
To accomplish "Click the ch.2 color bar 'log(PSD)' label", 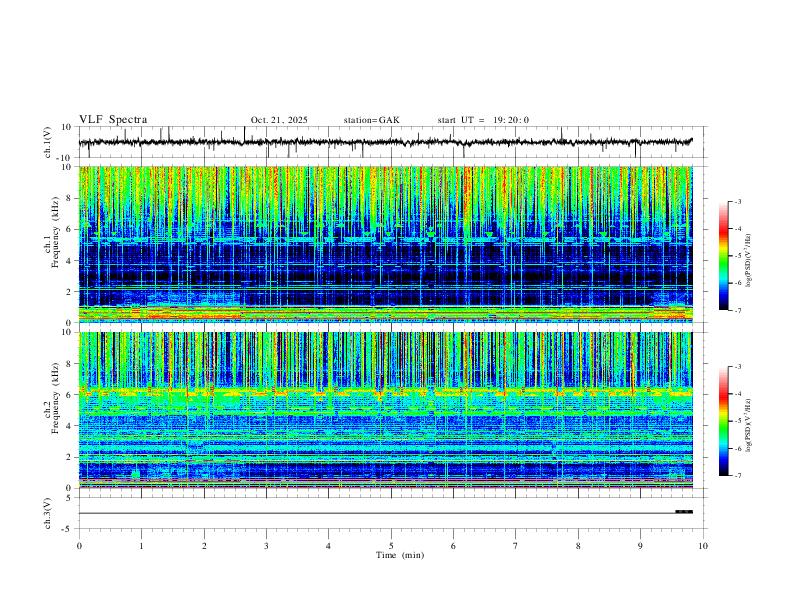I will [x=749, y=426].
